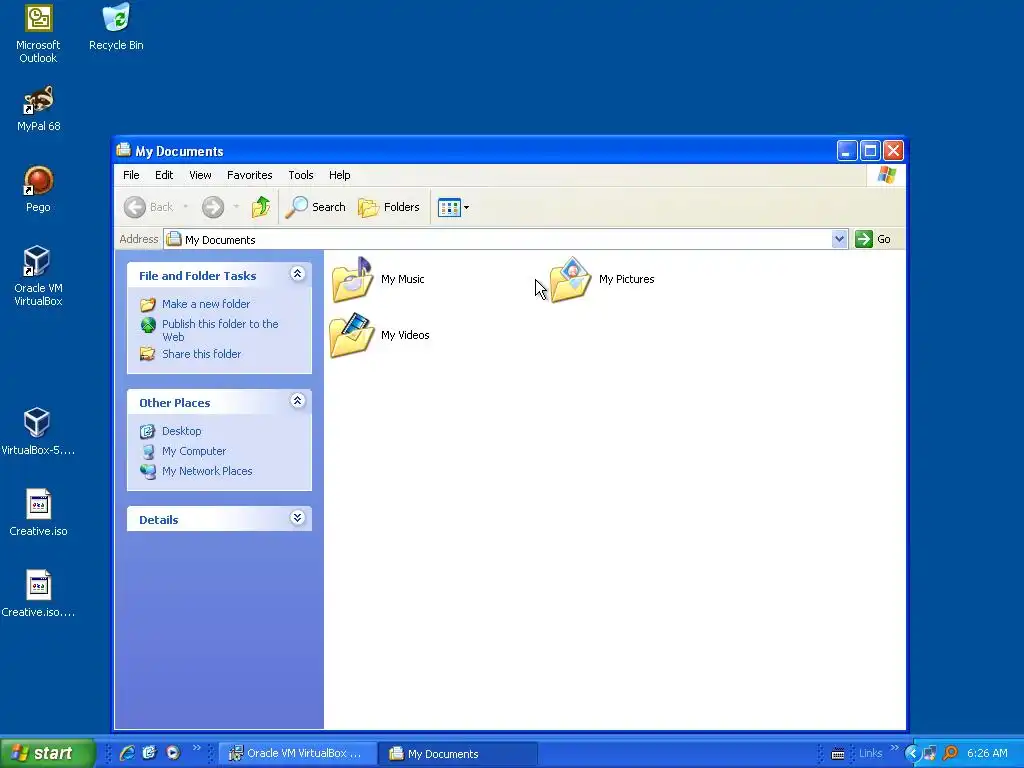Open the My Videos folder
The height and width of the screenshot is (768, 1024).
(x=380, y=335)
